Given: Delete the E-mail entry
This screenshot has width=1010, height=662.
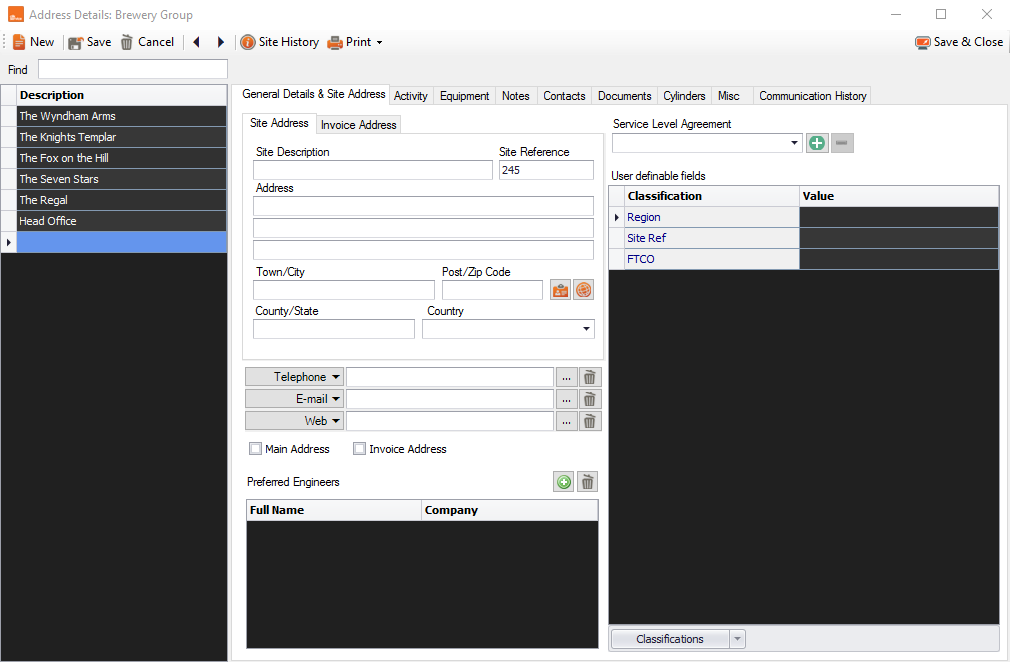Looking at the screenshot, I should 589,399.
